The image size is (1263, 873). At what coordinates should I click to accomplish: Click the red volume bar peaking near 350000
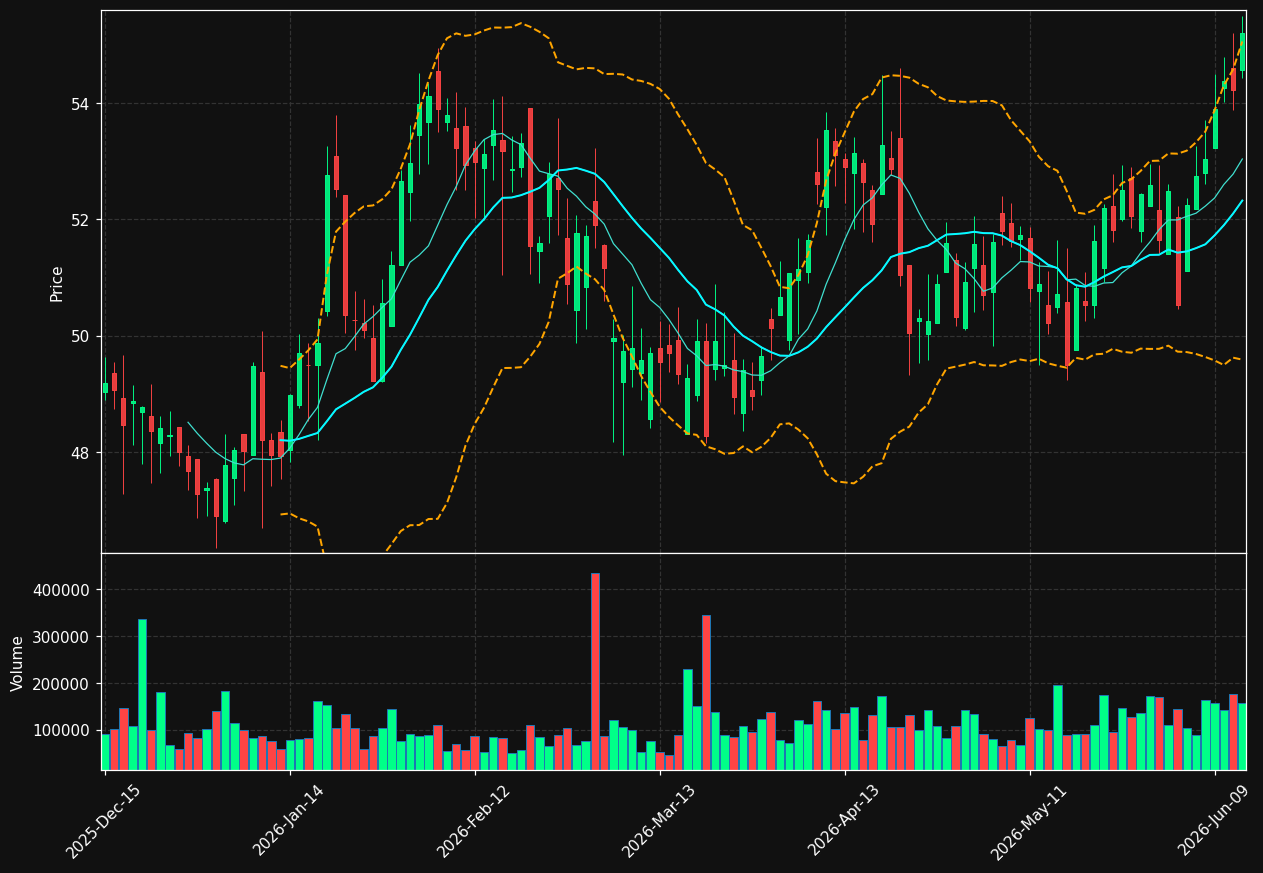click(x=706, y=692)
